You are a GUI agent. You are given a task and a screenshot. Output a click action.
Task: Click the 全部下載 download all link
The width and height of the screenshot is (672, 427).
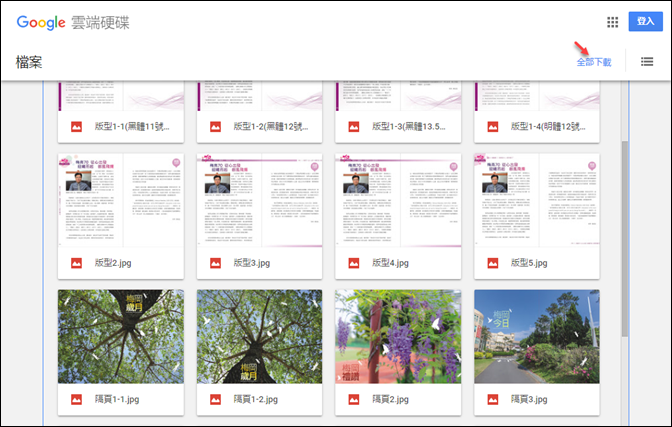coord(594,62)
